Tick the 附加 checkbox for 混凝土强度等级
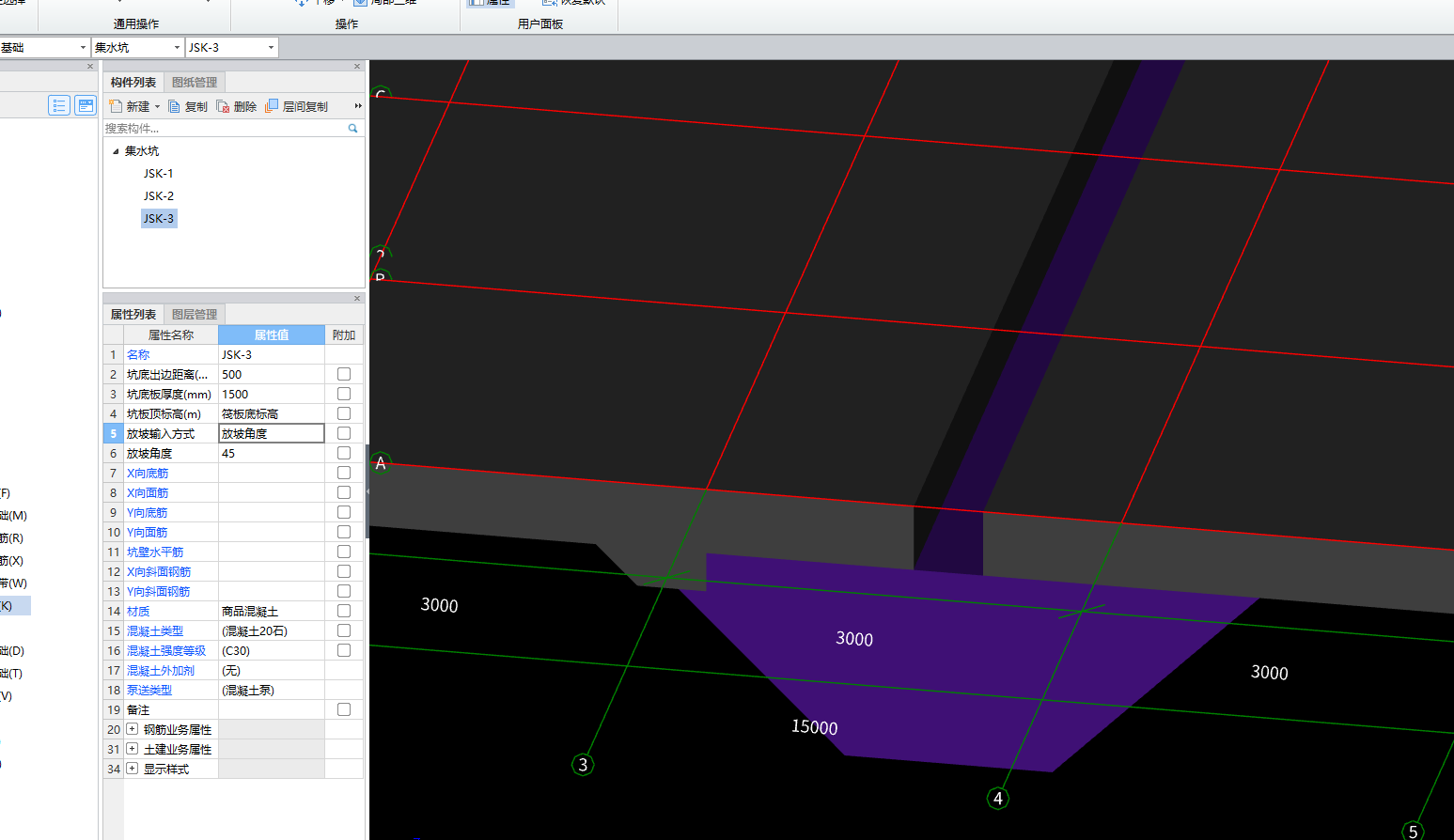This screenshot has width=1454, height=840. tap(344, 650)
